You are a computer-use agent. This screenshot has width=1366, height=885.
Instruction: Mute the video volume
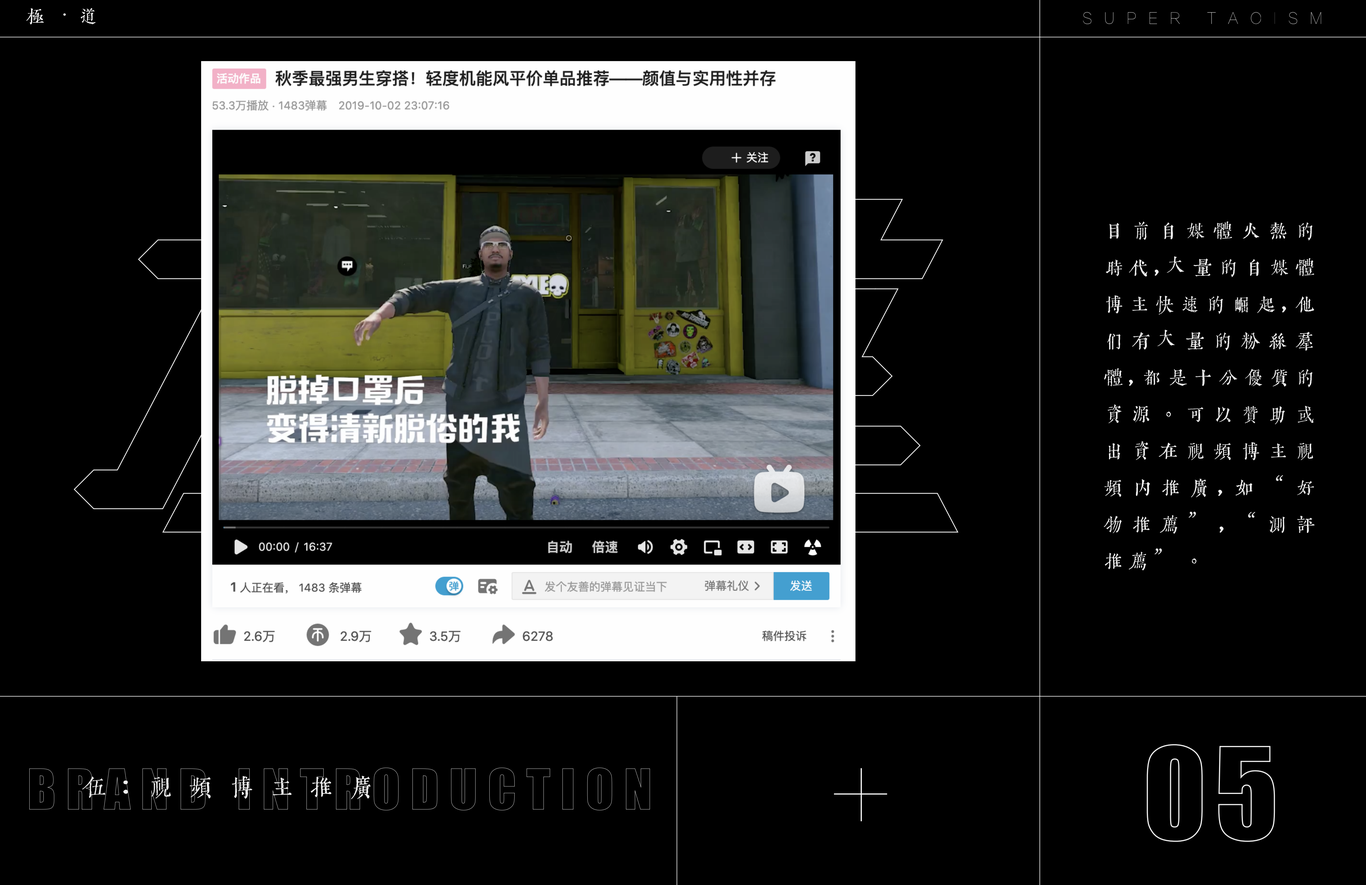645,547
